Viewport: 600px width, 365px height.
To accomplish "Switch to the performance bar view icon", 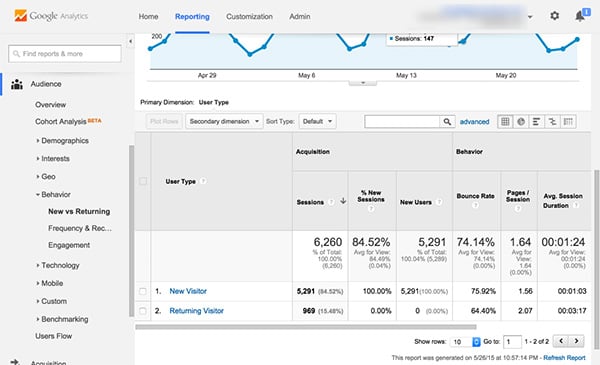I will pos(536,122).
